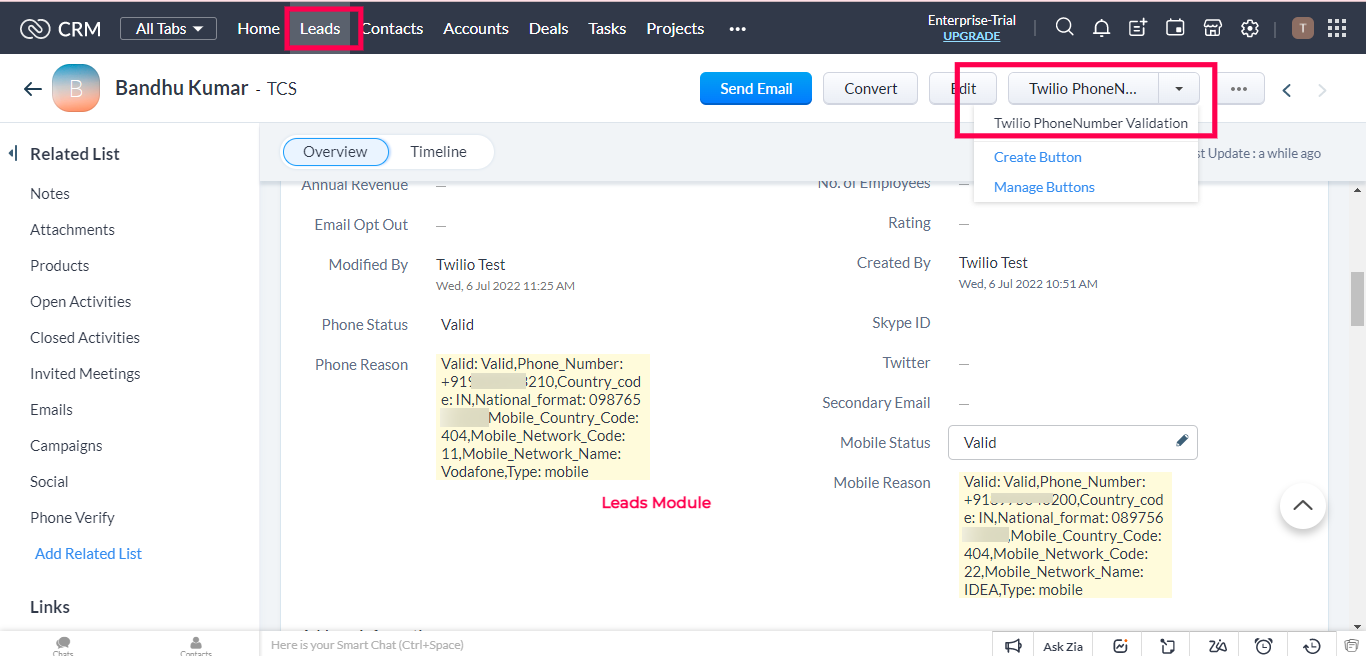Viewport: 1366px width, 656px height.
Task: Click the UPGRADE link
Action: (971, 36)
